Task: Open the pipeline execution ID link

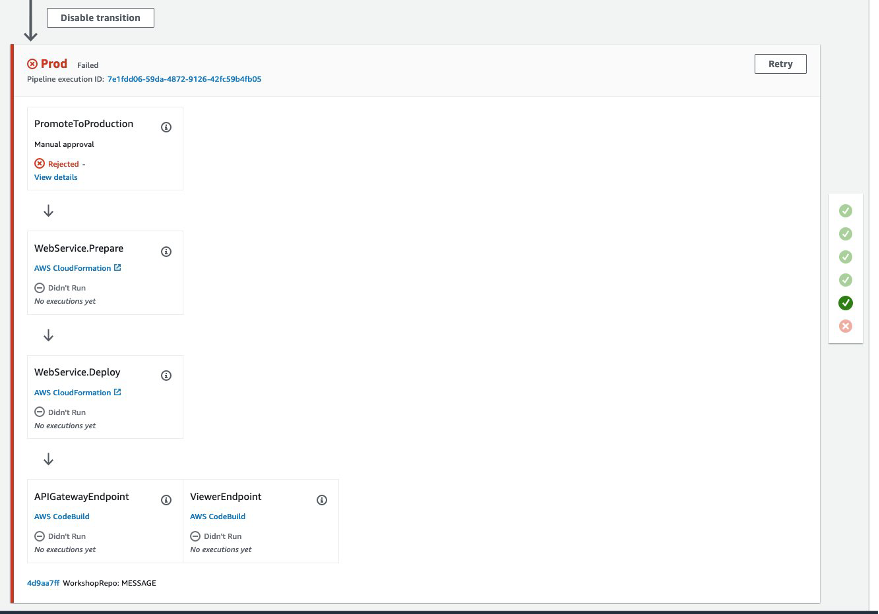Action: tap(182, 80)
